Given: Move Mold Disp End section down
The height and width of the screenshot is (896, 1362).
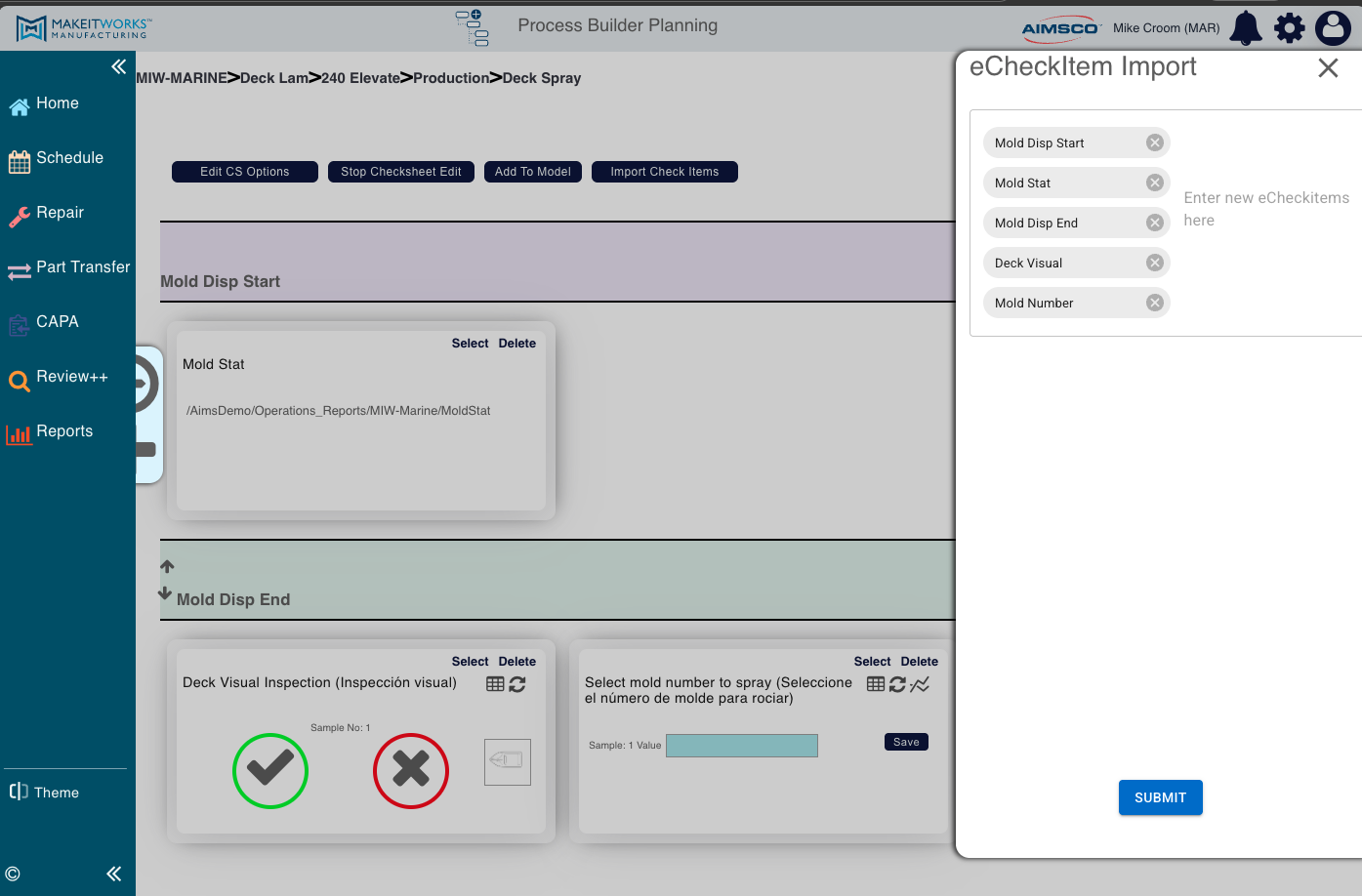Looking at the screenshot, I should 165,593.
